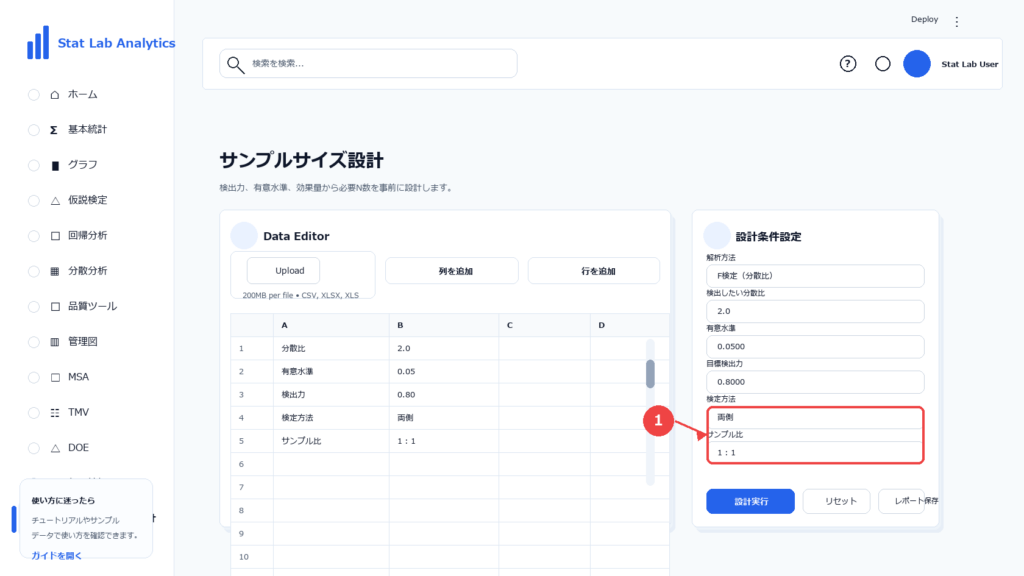Click the リセット button
This screenshot has width=1024, height=576.
(837, 502)
